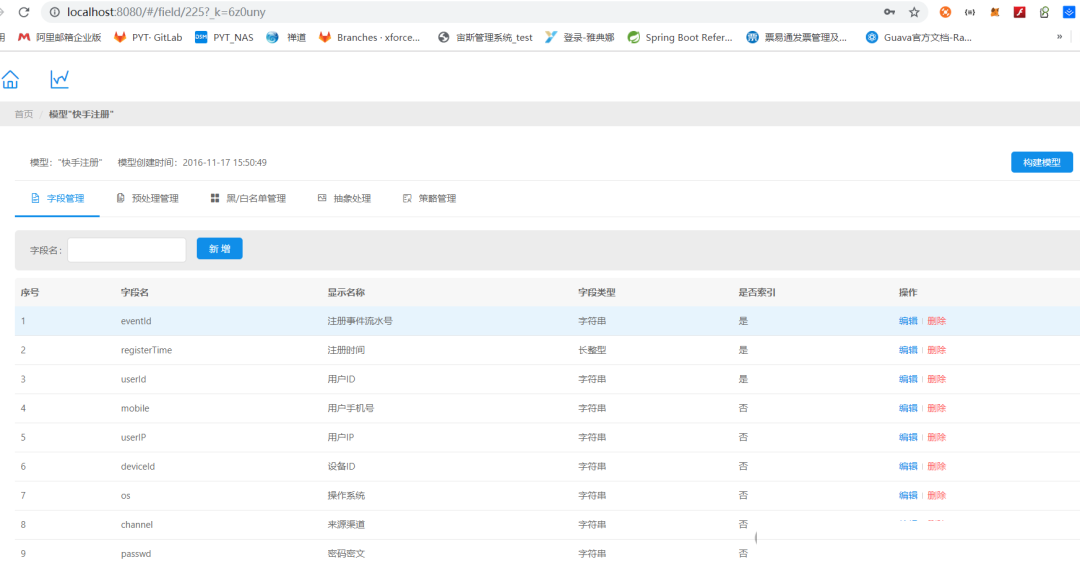Select the 抽象处理 tab

point(344,198)
